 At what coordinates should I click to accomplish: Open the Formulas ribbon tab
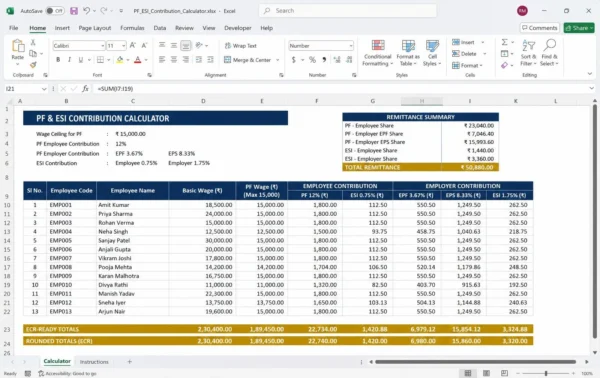(132, 28)
